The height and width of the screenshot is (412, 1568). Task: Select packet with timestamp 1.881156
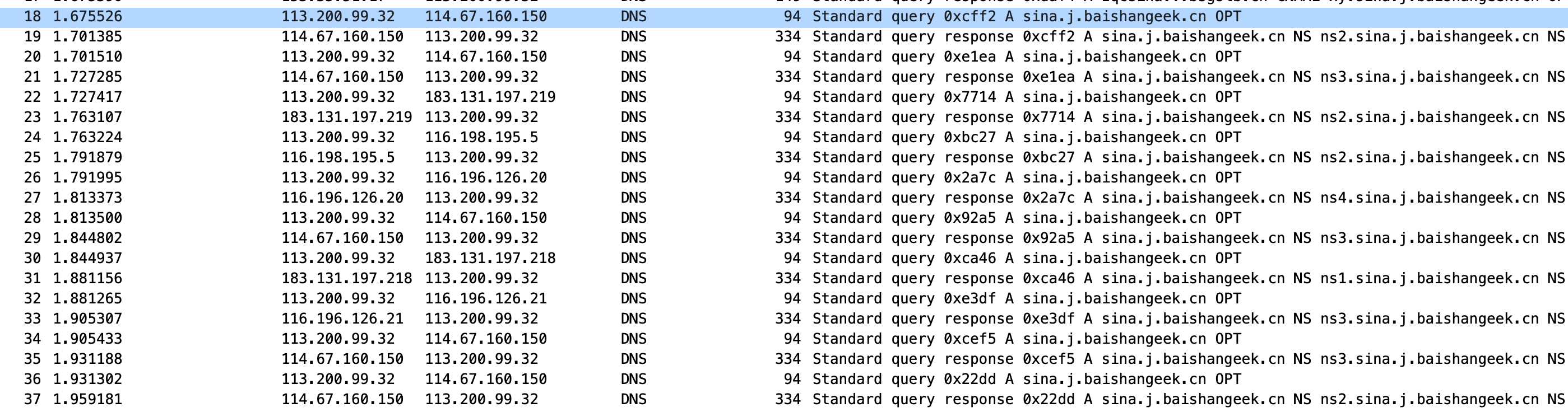click(784, 278)
